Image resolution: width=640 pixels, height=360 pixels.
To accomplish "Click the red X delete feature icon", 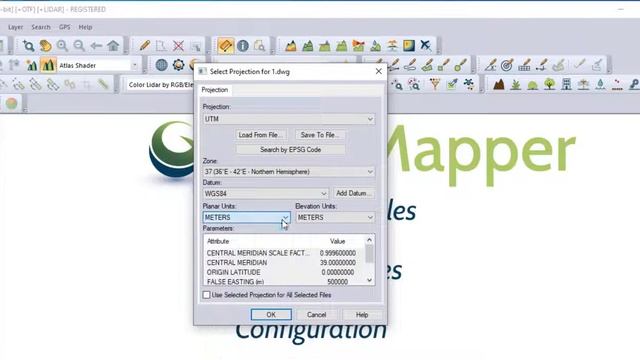I will click(x=178, y=45).
